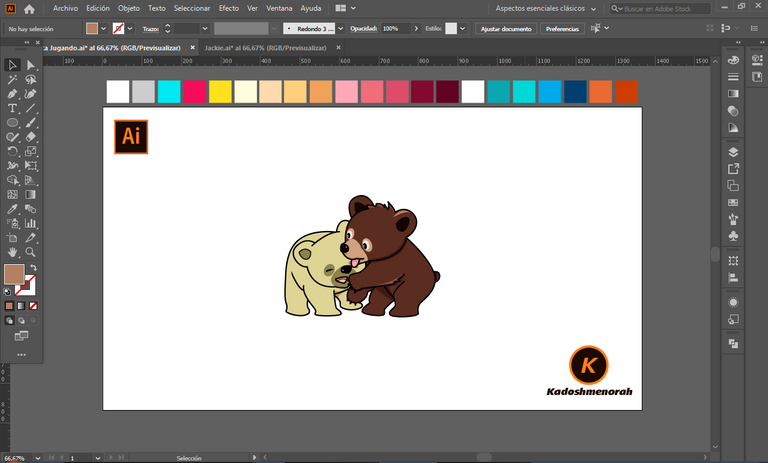Select the Paintbrush tool
Image resolution: width=768 pixels, height=463 pixels.
(30, 122)
